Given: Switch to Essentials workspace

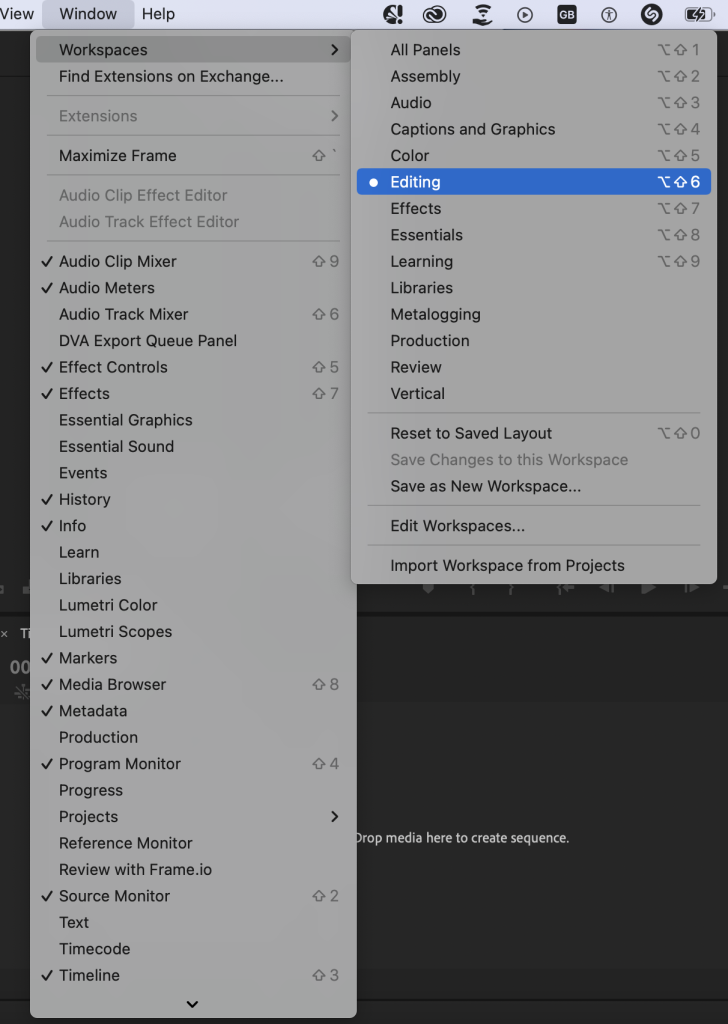Looking at the screenshot, I should tap(533, 234).
